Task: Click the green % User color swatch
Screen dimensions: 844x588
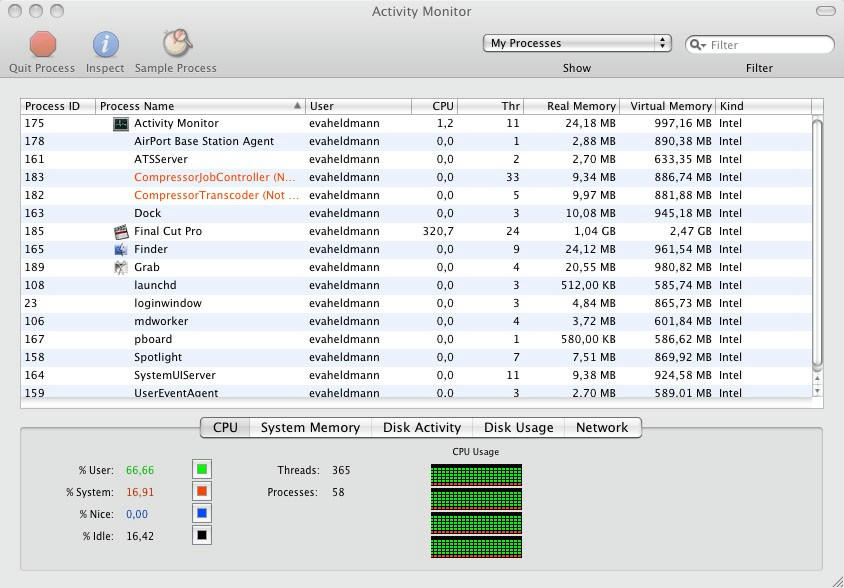Action: pos(202,470)
